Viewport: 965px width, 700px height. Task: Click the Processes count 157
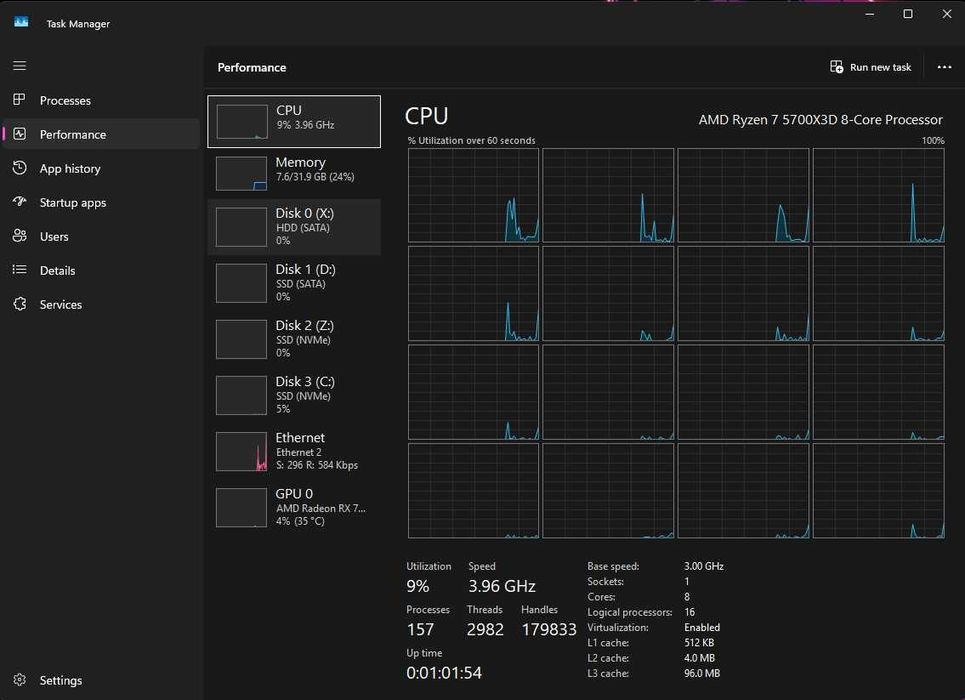(420, 629)
